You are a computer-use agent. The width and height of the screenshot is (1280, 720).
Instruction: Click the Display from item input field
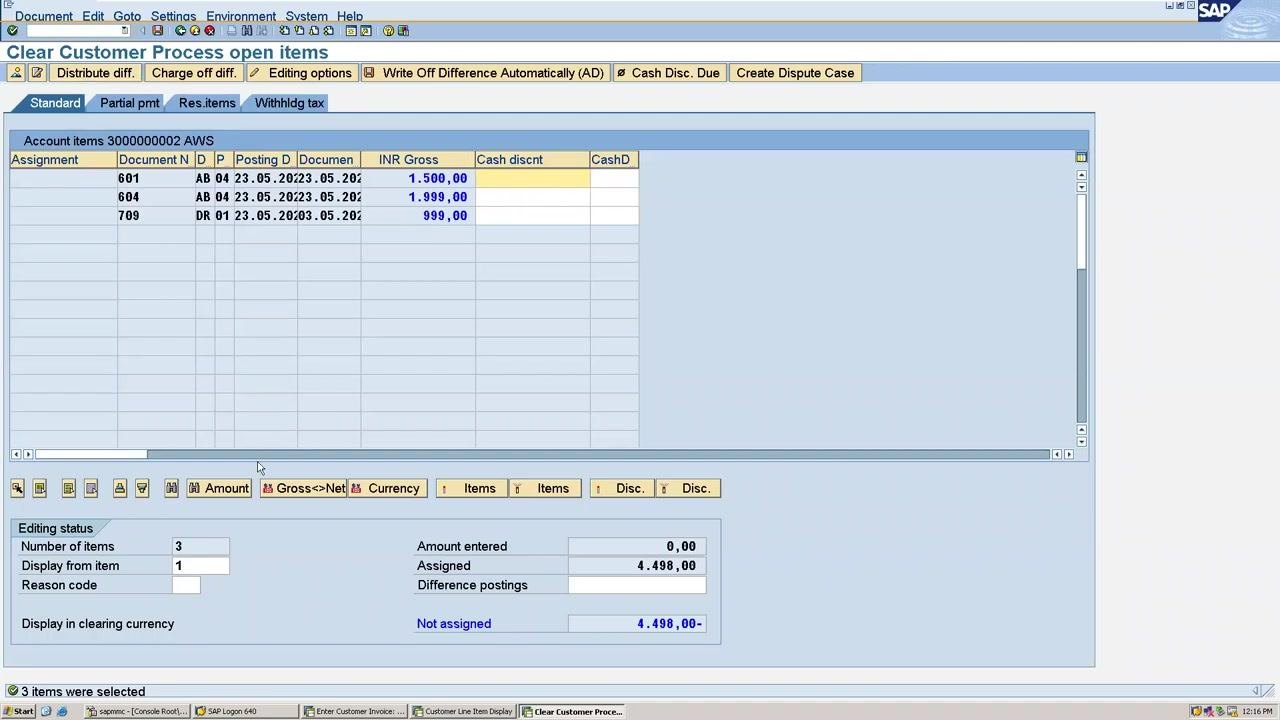[200, 566]
